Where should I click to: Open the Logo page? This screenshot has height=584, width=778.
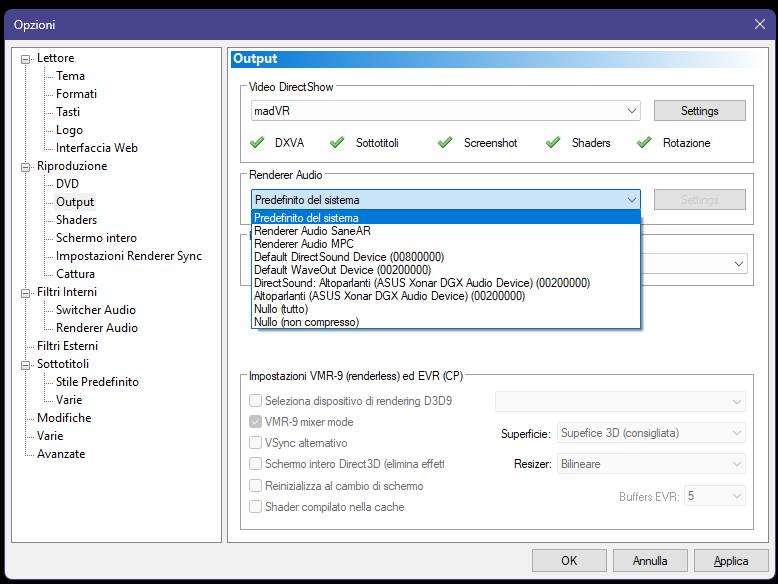pos(69,130)
